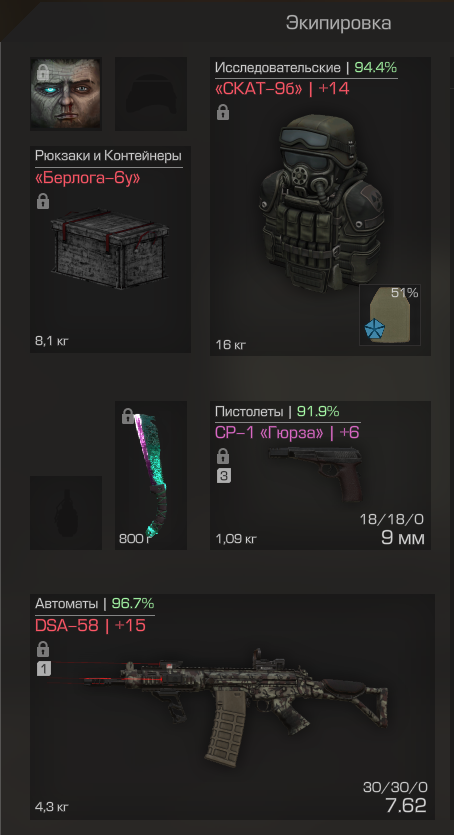Click the lock icon under СКАТ-9б
The width and height of the screenshot is (454, 835).
223,112
